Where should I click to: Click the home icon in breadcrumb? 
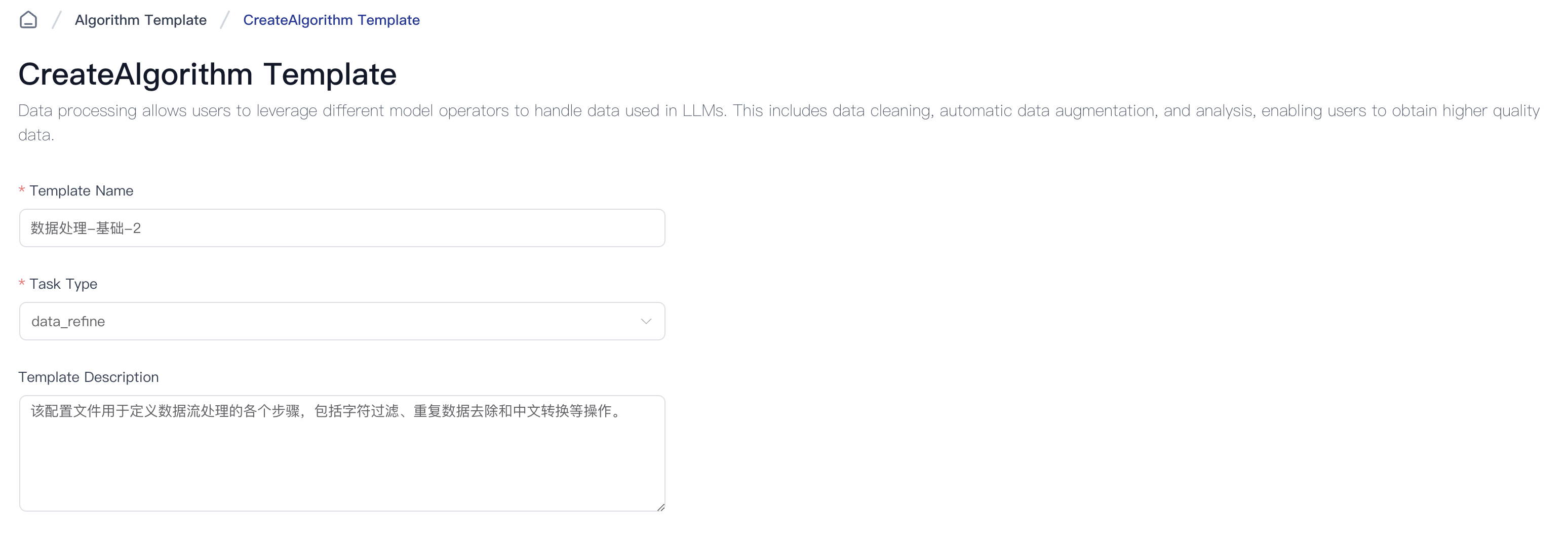pos(28,20)
